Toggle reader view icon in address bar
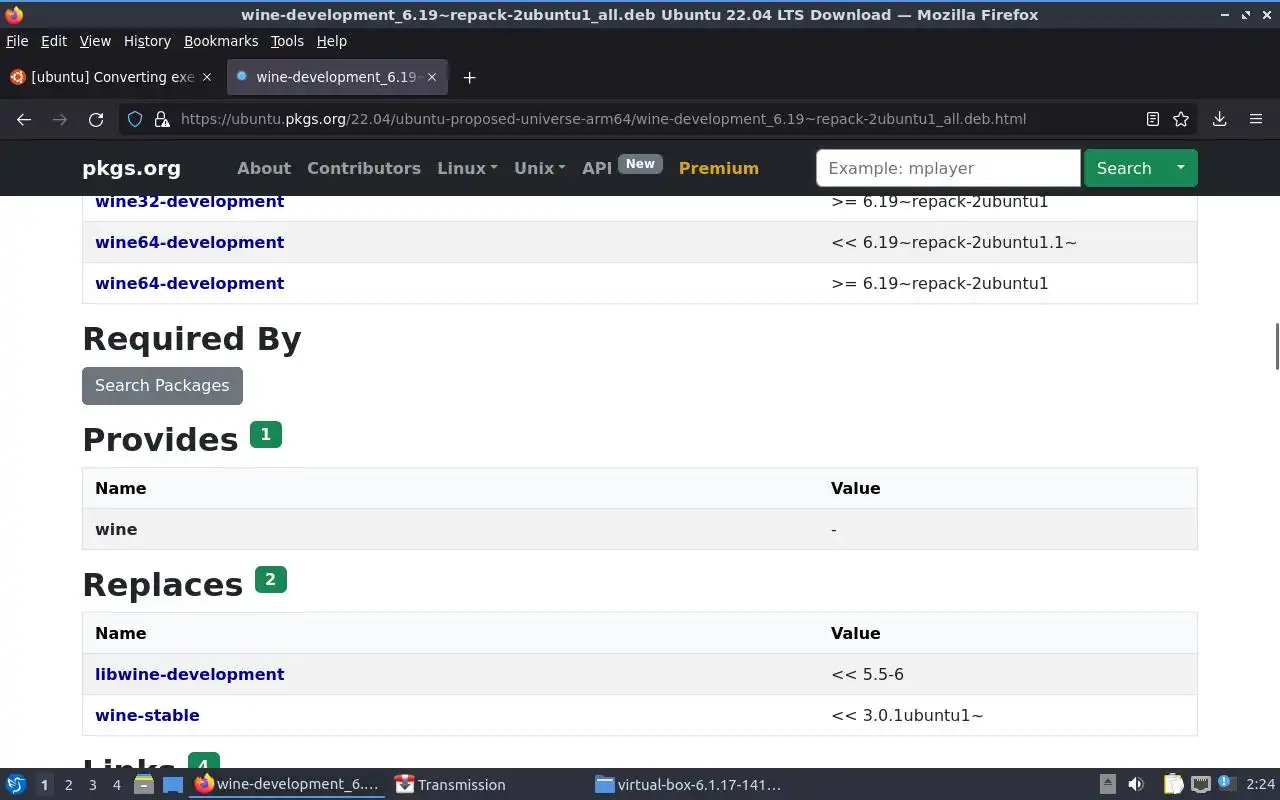The width and height of the screenshot is (1280, 800). pos(1152,119)
